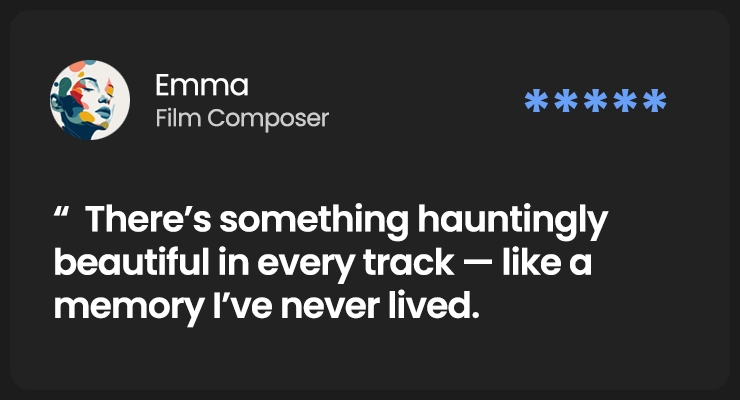Screen dimensions: 740x400
Task: Click the opening quotation mark
Action: coord(62,216)
